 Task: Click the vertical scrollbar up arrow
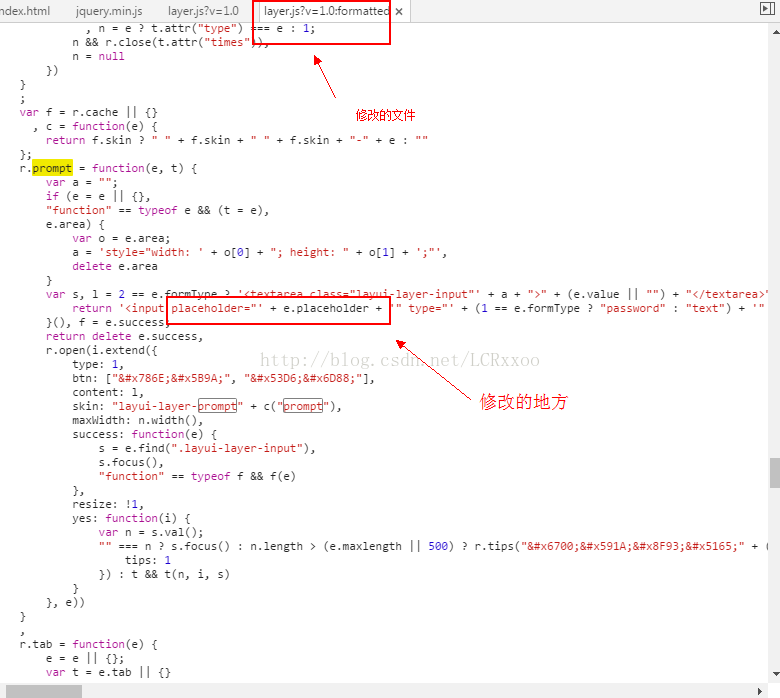pyautogui.click(x=775, y=32)
